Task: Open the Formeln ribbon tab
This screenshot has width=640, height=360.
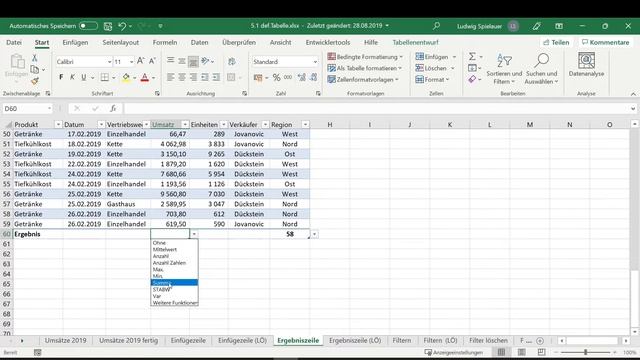Action: point(165,42)
